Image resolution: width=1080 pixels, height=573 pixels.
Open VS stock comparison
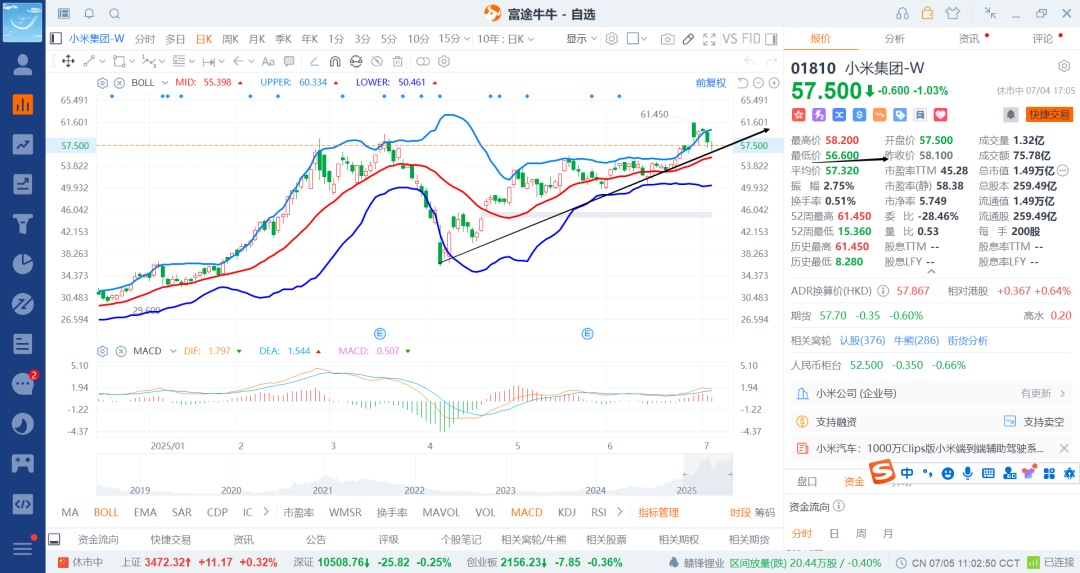[x=729, y=39]
